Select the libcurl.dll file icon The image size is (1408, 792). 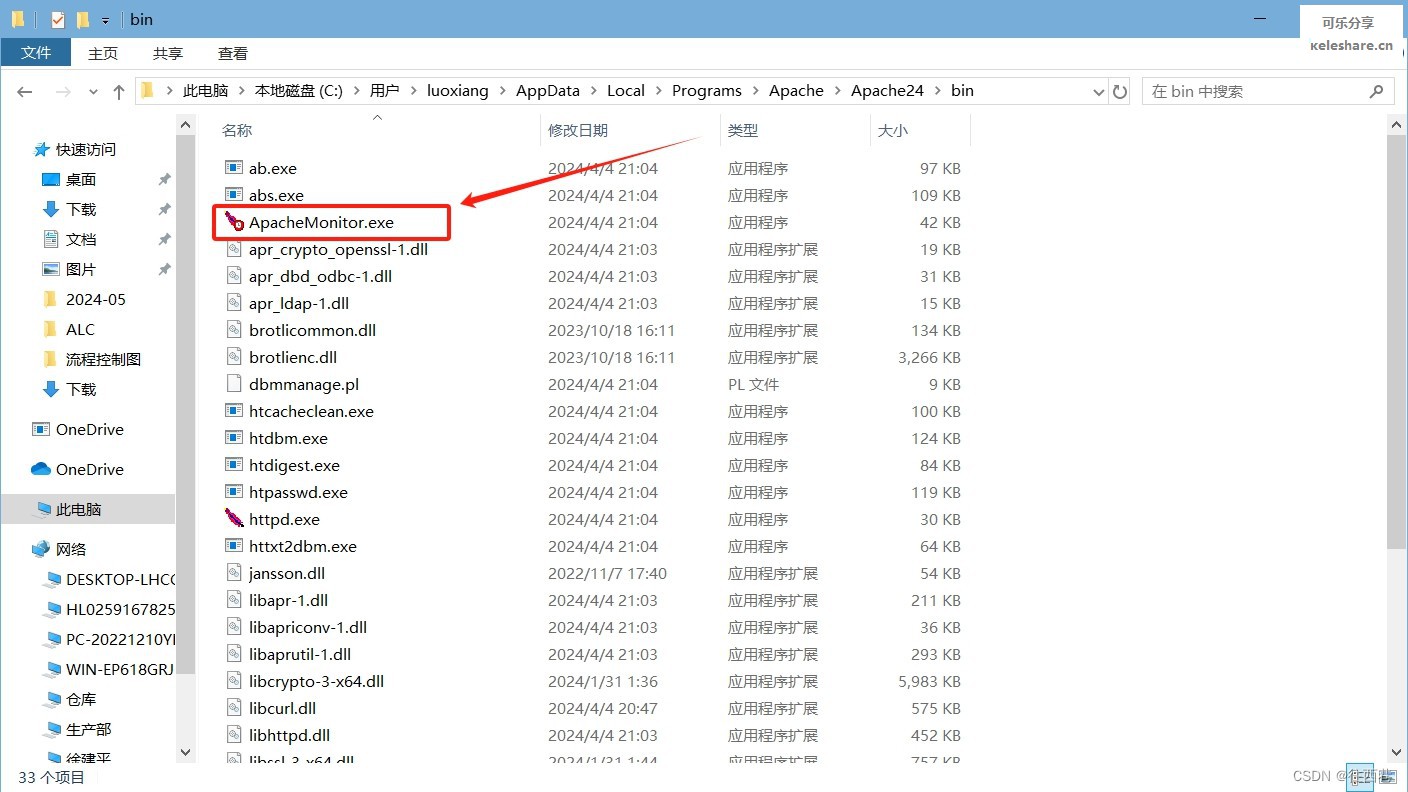[x=234, y=708]
